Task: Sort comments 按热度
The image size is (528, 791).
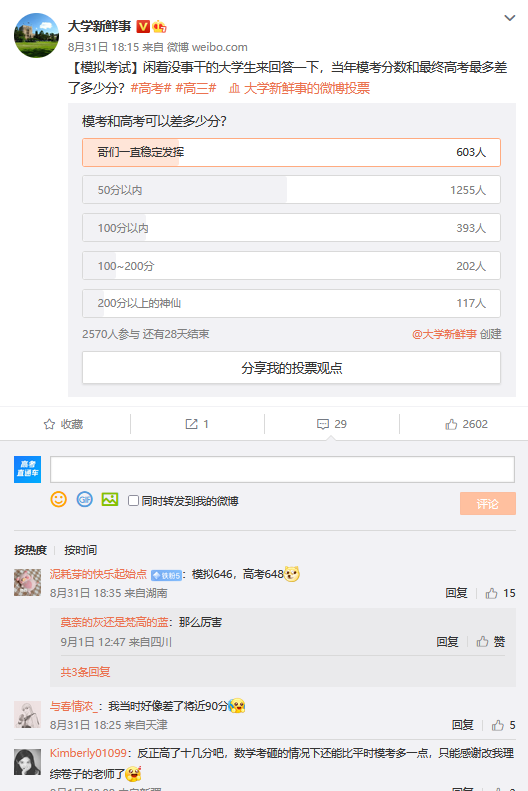Action: pos(30,550)
